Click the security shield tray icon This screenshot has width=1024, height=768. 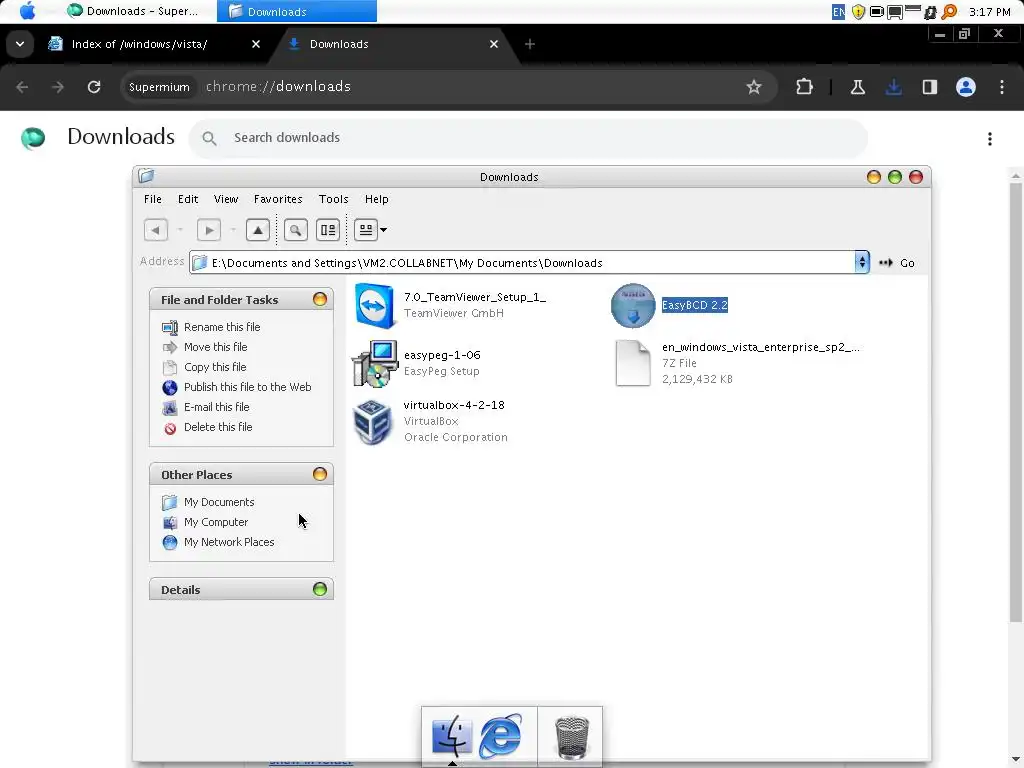coord(858,11)
